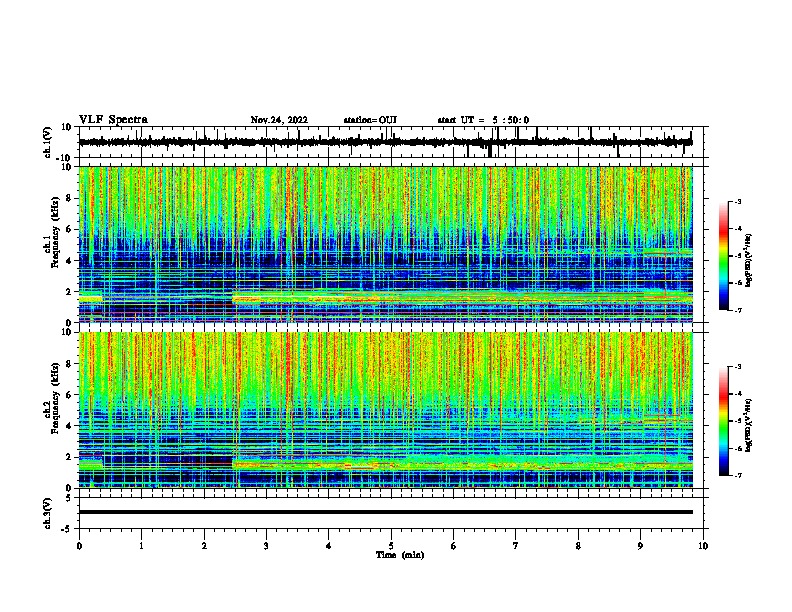
Task: Click the time-axis tick label "2"
Action: coord(204,546)
